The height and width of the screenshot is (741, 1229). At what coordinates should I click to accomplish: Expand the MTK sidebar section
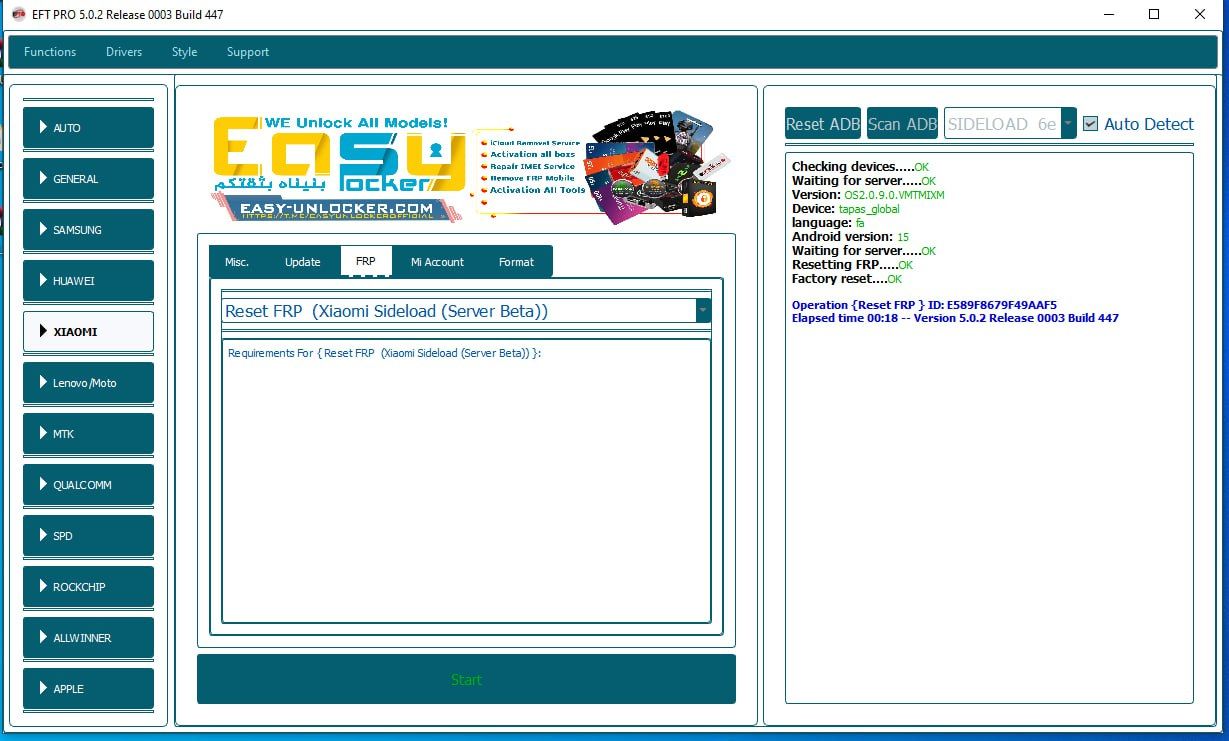tap(88, 434)
